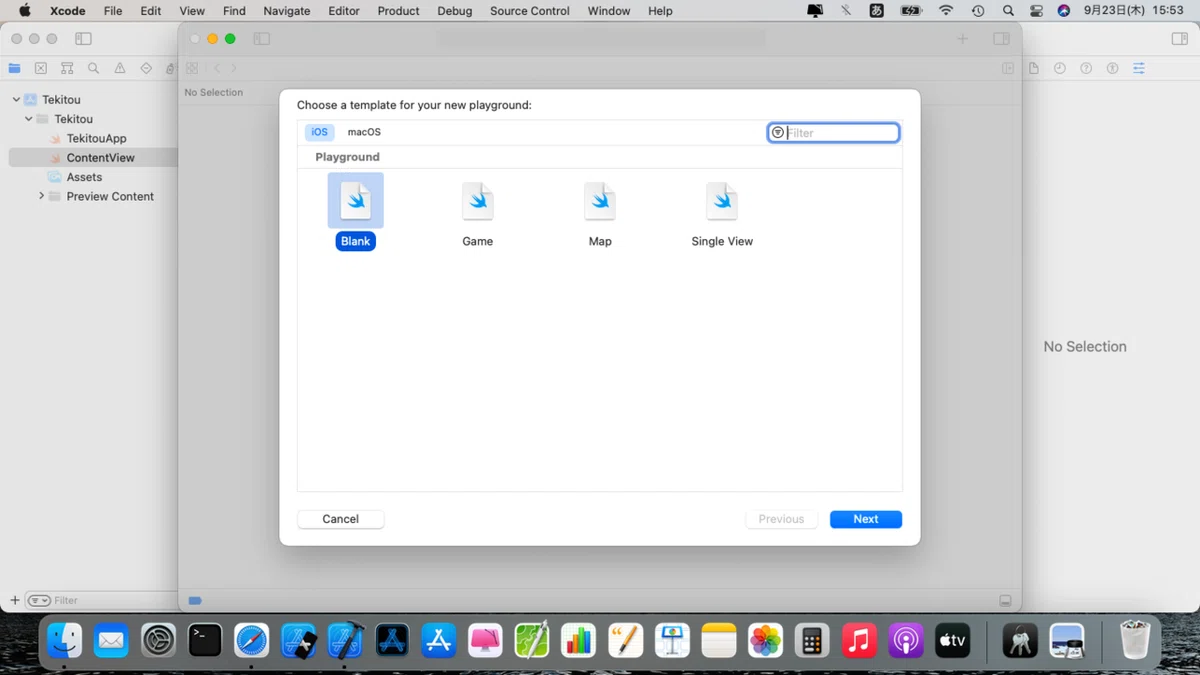Image resolution: width=1200 pixels, height=675 pixels.
Task: Open the Issue navigator warning icon
Action: click(x=120, y=68)
